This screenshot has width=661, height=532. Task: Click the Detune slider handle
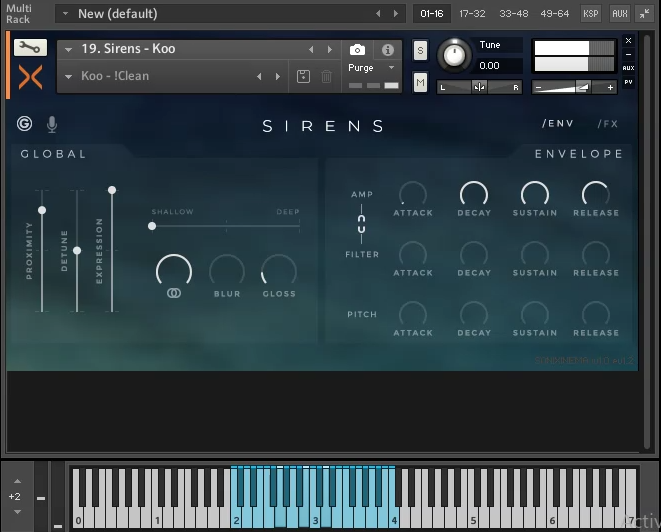click(x=77, y=250)
